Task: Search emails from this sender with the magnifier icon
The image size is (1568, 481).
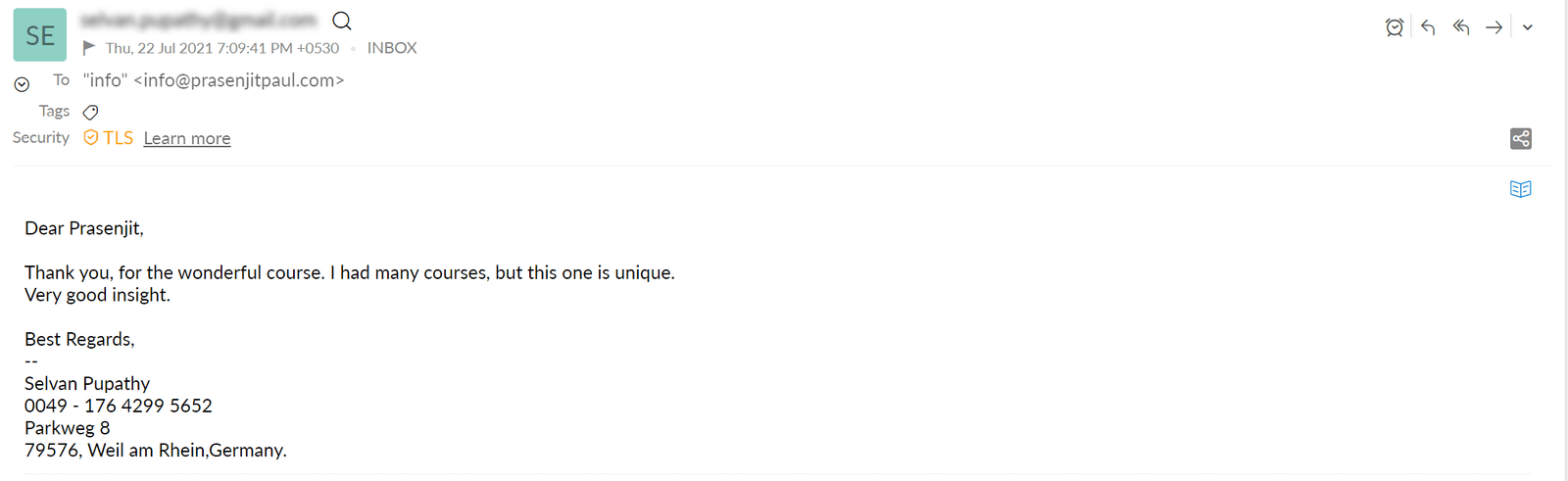Action: (x=342, y=21)
